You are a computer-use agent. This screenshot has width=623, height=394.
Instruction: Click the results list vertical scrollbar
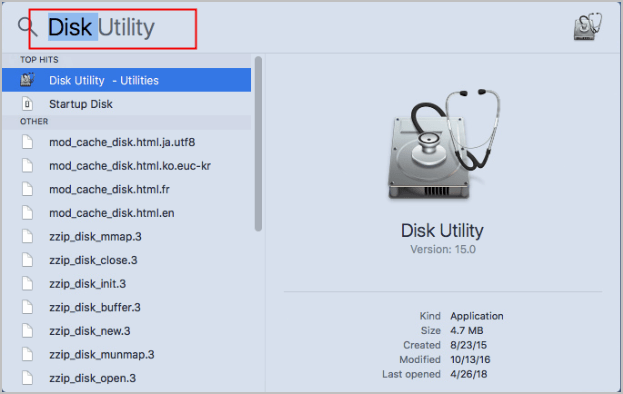[x=258, y=143]
